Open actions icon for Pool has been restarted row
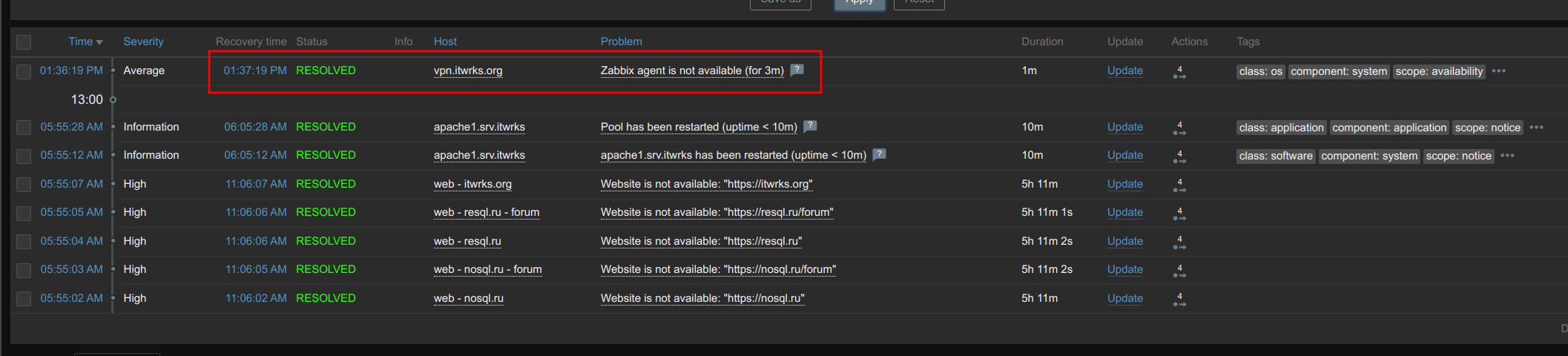The width and height of the screenshot is (1568, 356). tap(1179, 128)
